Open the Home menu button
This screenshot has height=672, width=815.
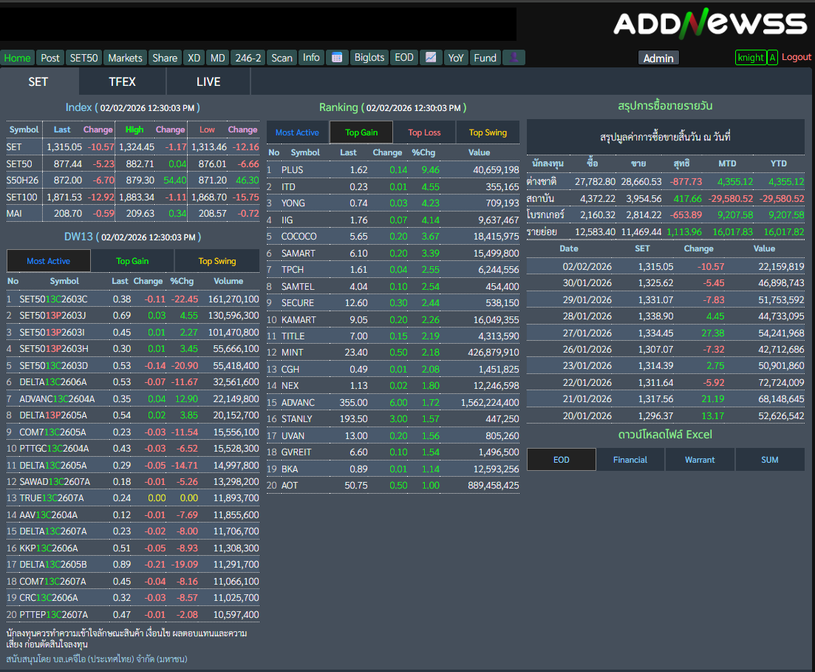[x=18, y=58]
